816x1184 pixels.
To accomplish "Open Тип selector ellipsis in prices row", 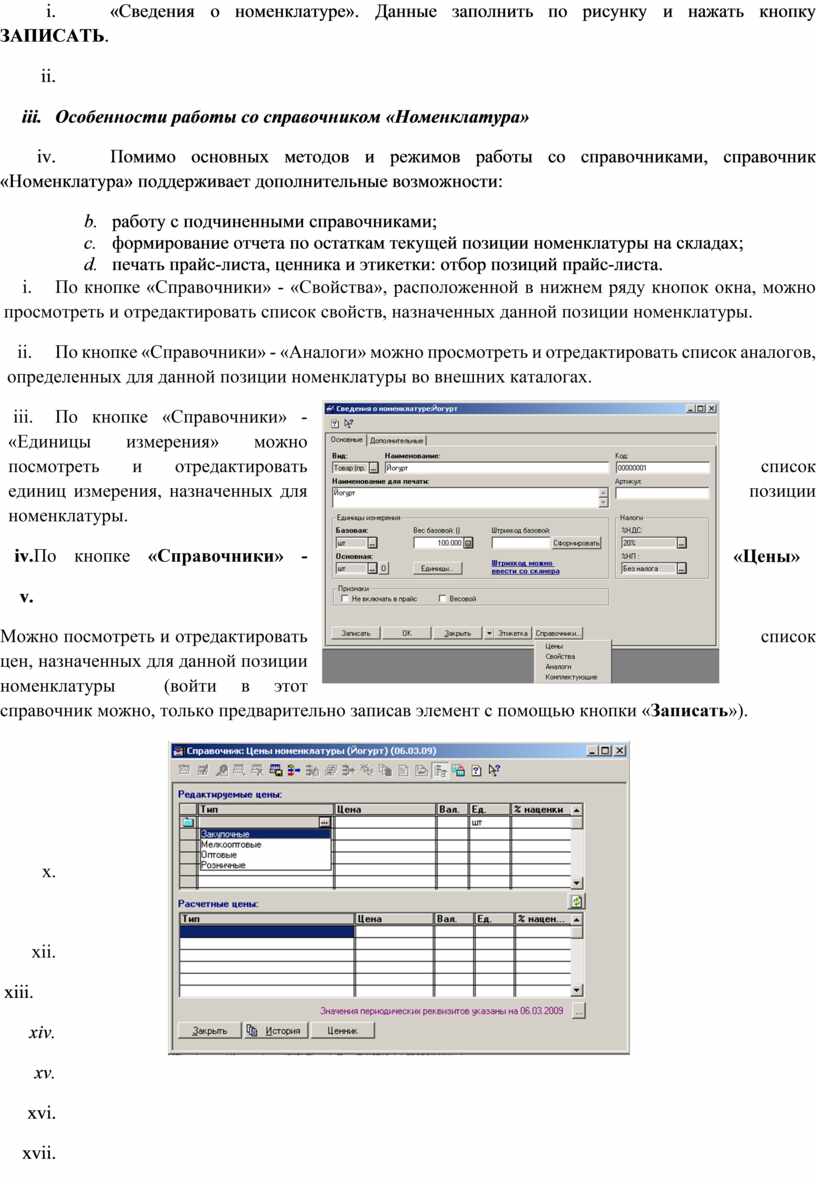I will pos(325,822).
